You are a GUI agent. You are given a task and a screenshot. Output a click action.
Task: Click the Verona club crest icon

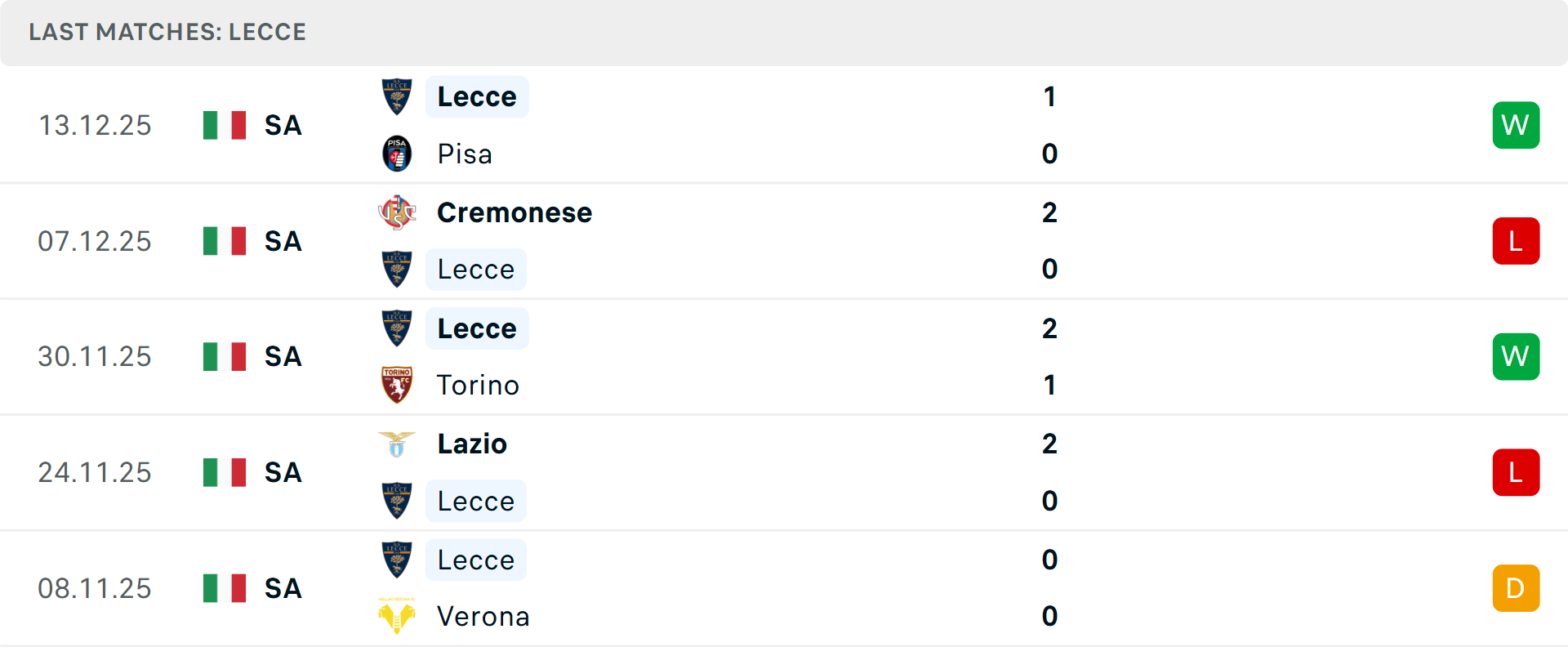point(397,616)
